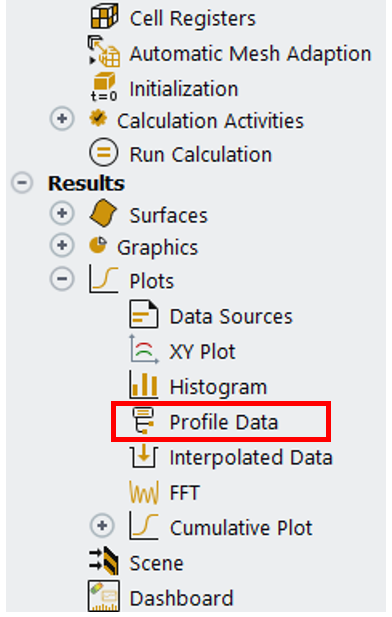
Task: Click the FFT waveform icon
Action: 144,492
